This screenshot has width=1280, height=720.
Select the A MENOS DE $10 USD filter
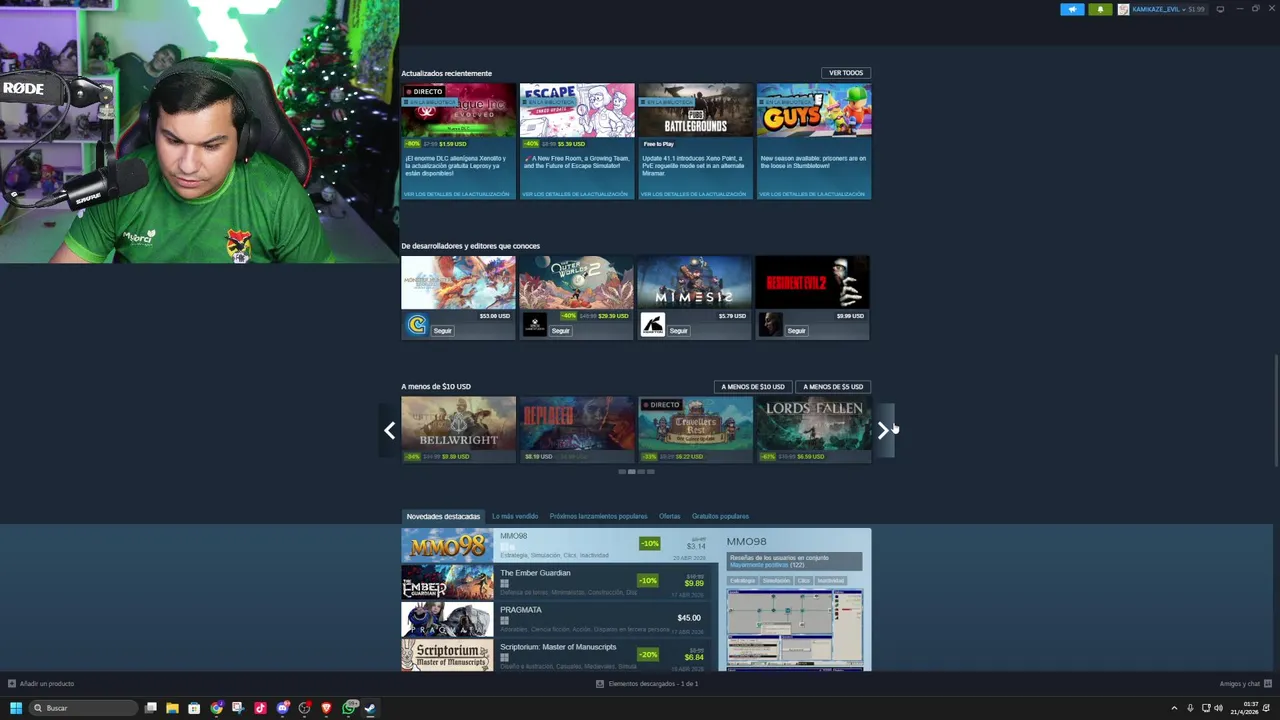click(753, 387)
